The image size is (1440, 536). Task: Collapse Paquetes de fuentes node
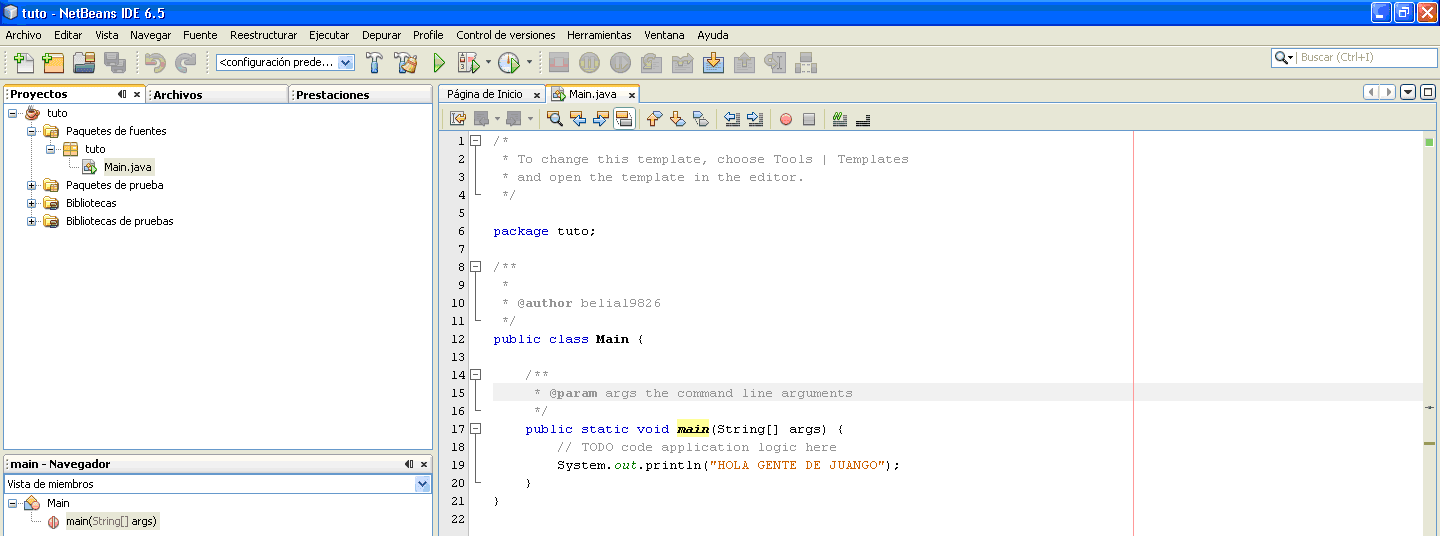[x=32, y=131]
